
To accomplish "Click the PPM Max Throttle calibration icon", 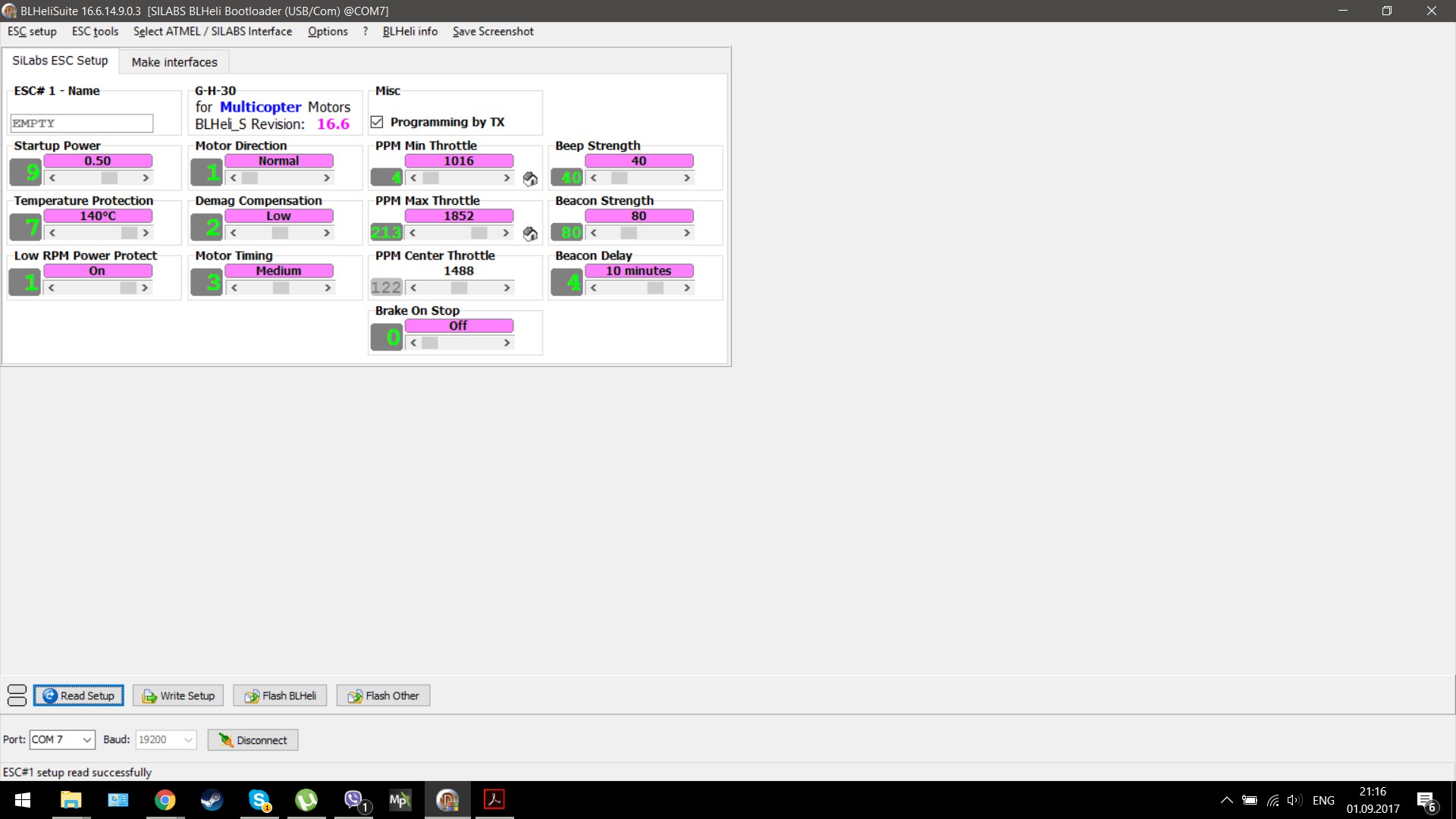I will pos(530,234).
